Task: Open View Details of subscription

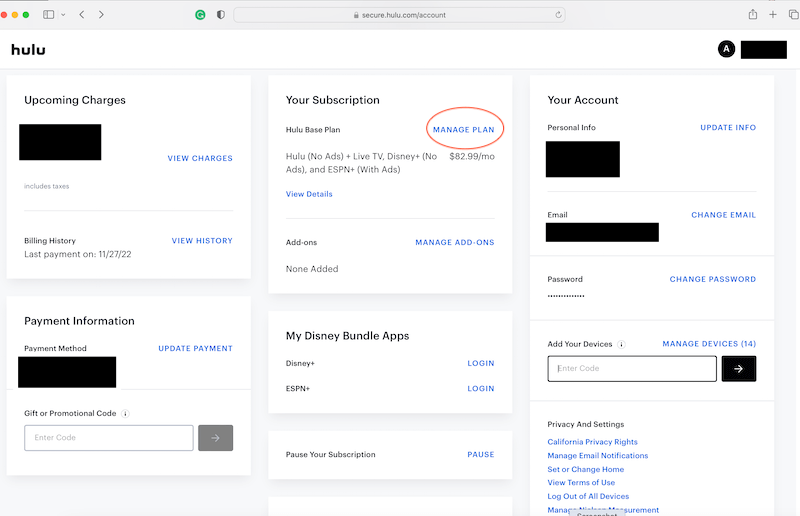Action: coord(309,194)
